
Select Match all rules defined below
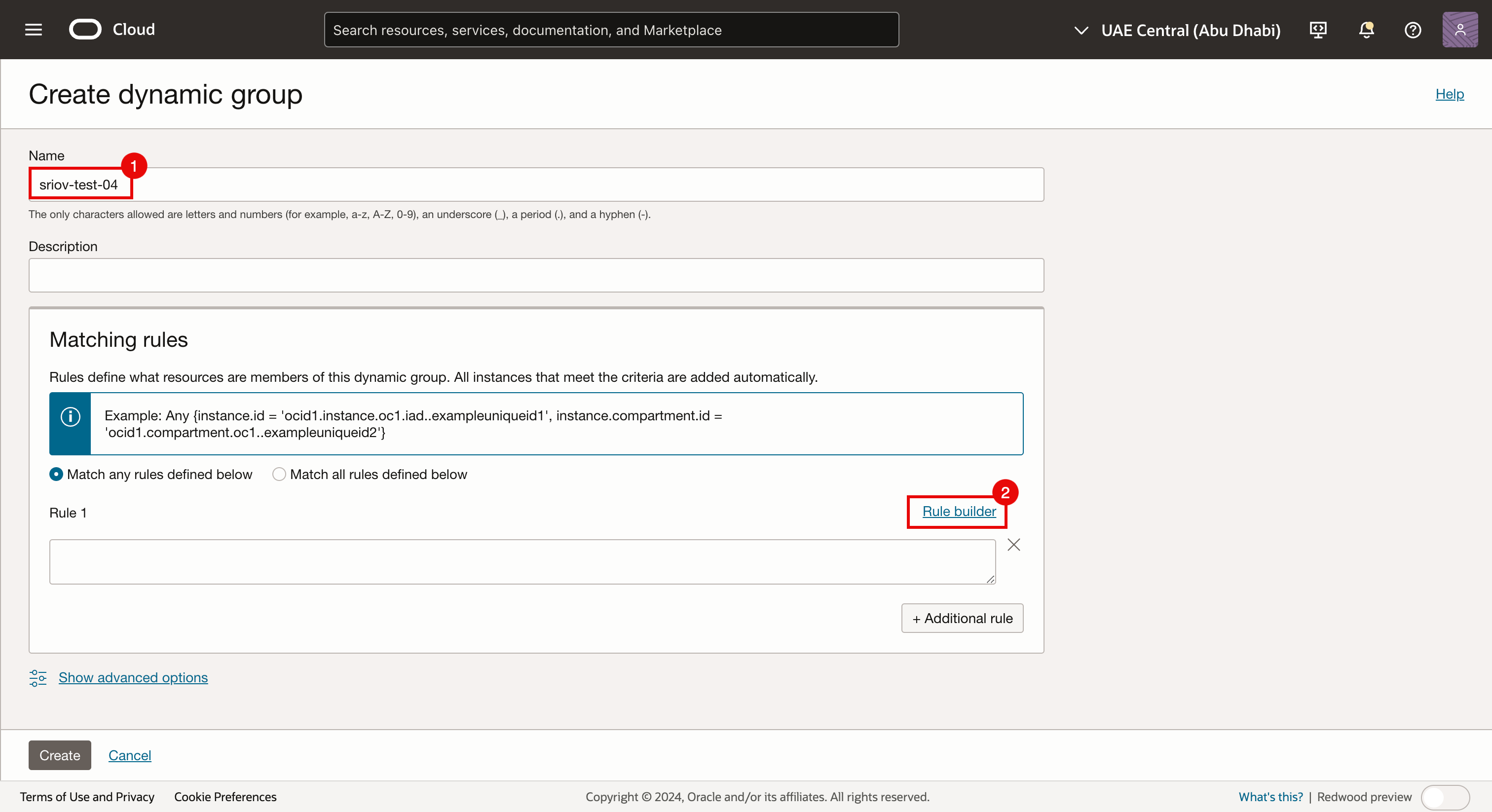279,475
